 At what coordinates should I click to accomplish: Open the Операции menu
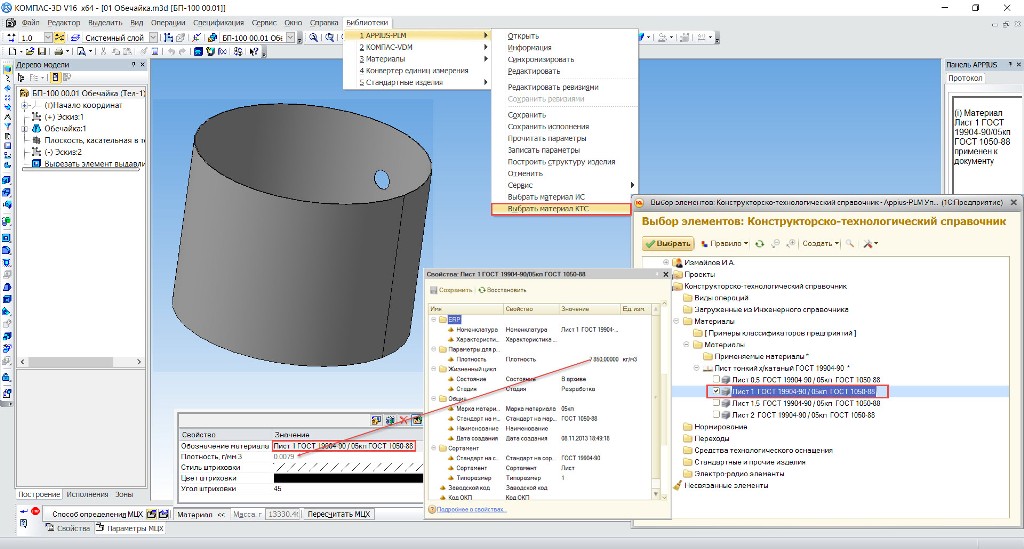pos(168,22)
